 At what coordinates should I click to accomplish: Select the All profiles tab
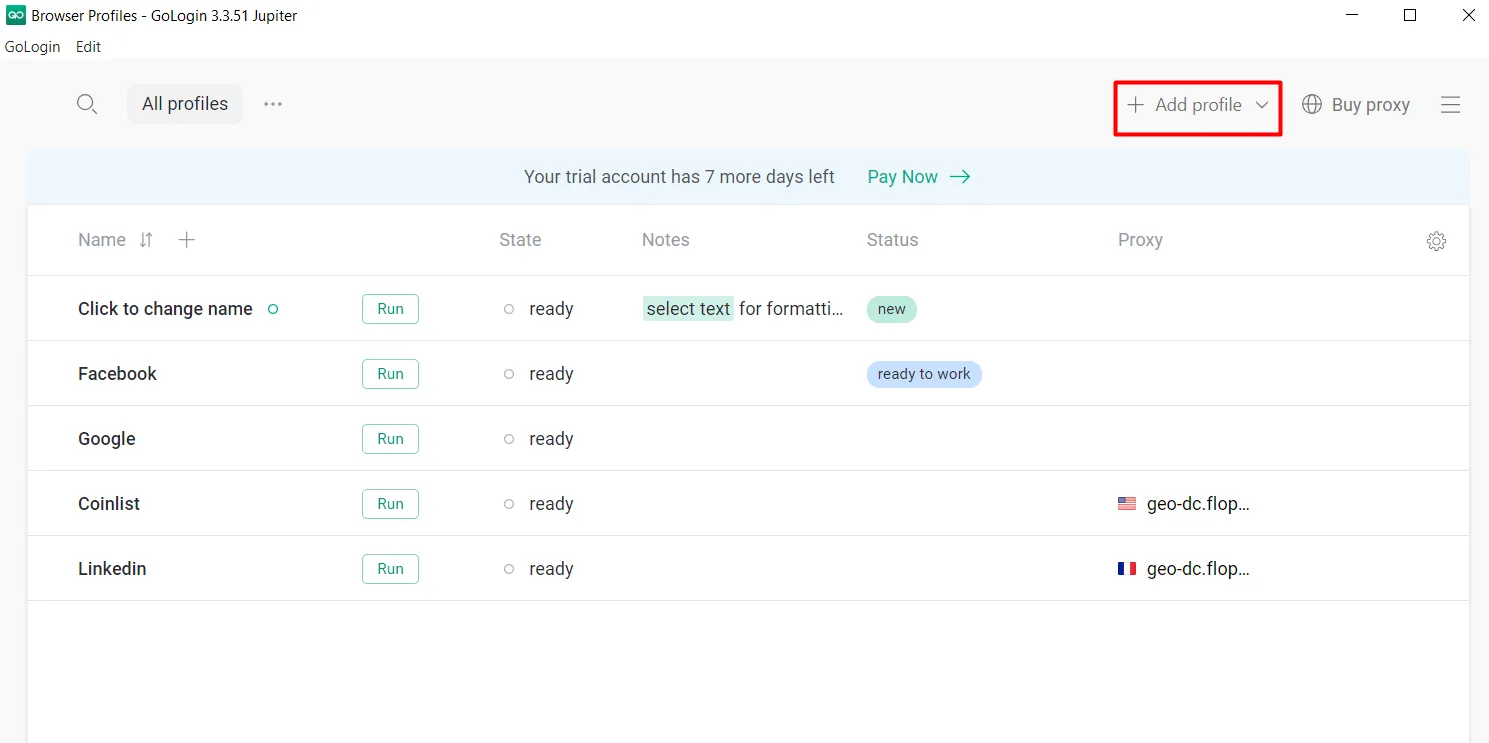185,104
